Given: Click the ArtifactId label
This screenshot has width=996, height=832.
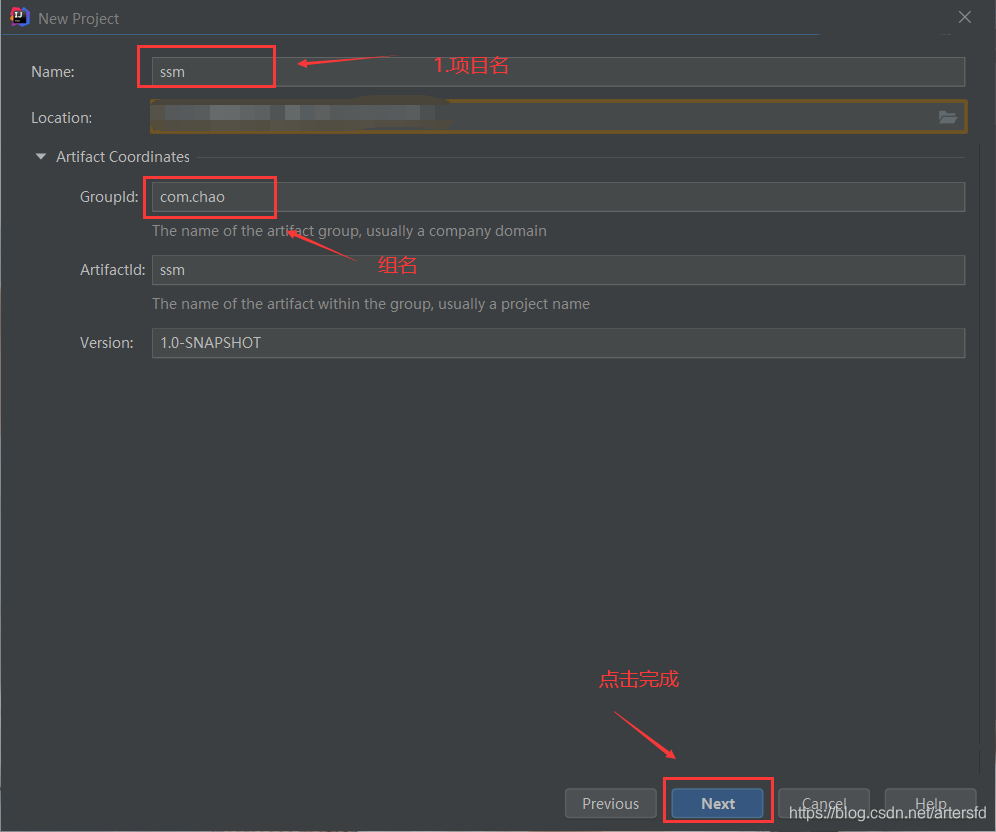Looking at the screenshot, I should [x=112, y=270].
